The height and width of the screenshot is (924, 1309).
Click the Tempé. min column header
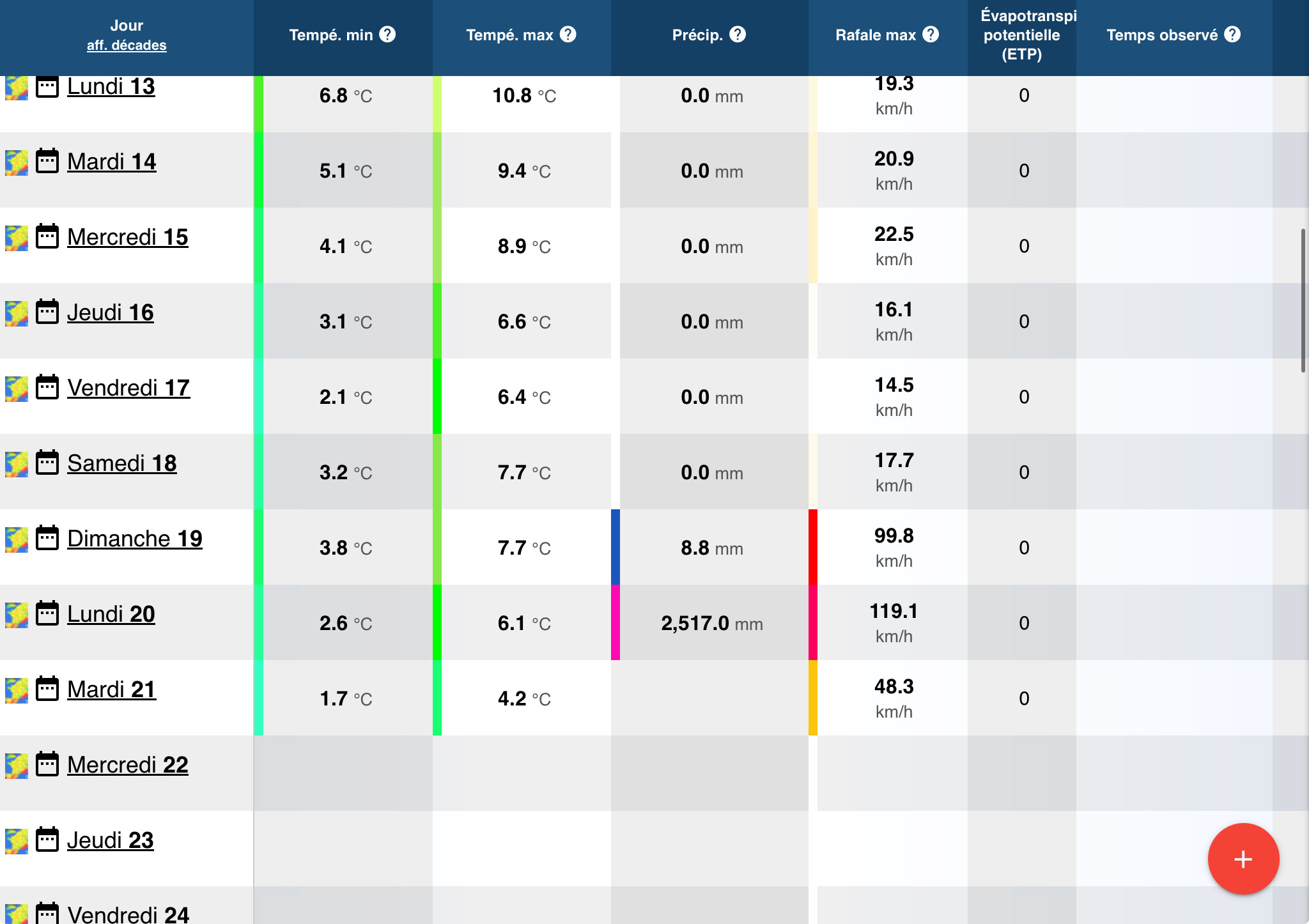[330, 35]
